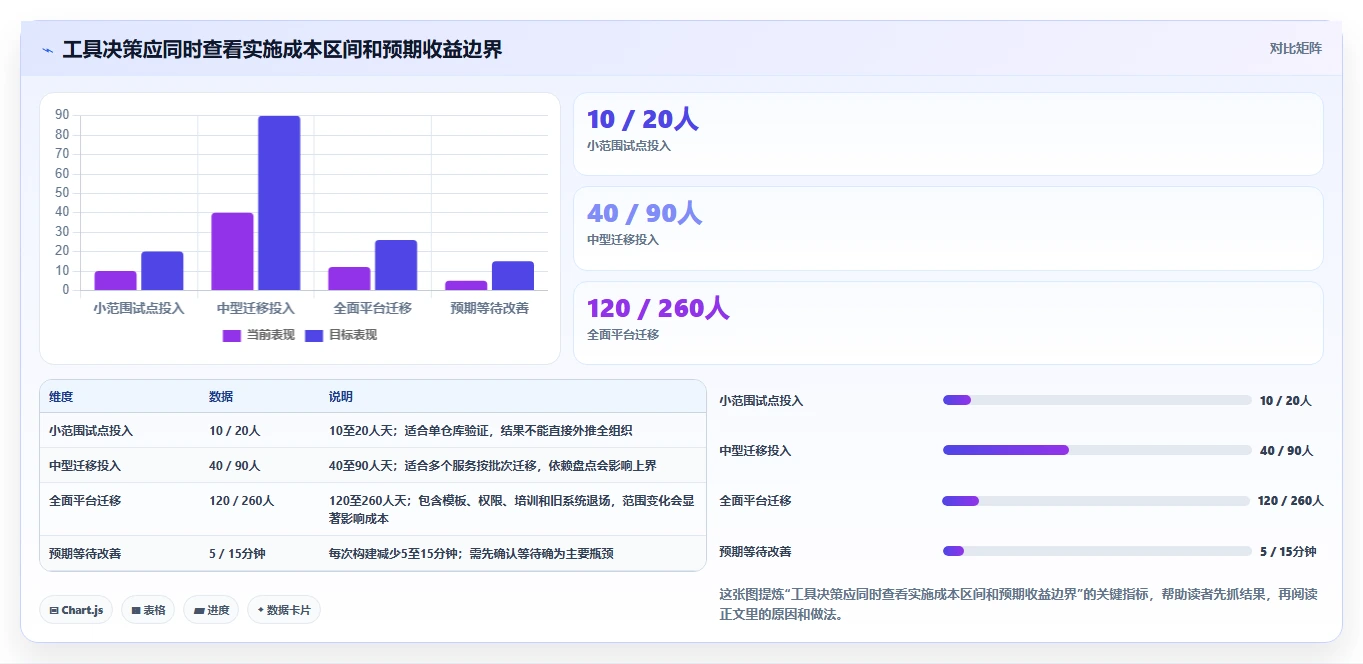1363x664 pixels.
Task: Click table value 10 / 20人
Action: [x=235, y=431]
